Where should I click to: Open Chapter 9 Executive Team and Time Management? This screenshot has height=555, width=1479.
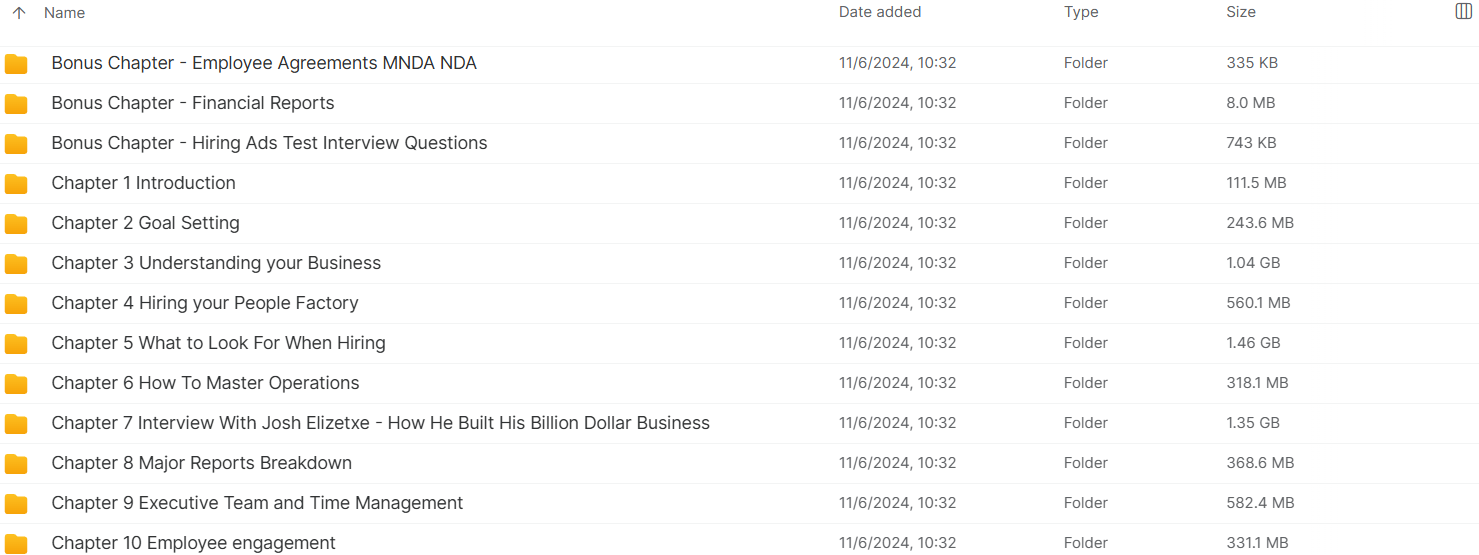coord(257,503)
